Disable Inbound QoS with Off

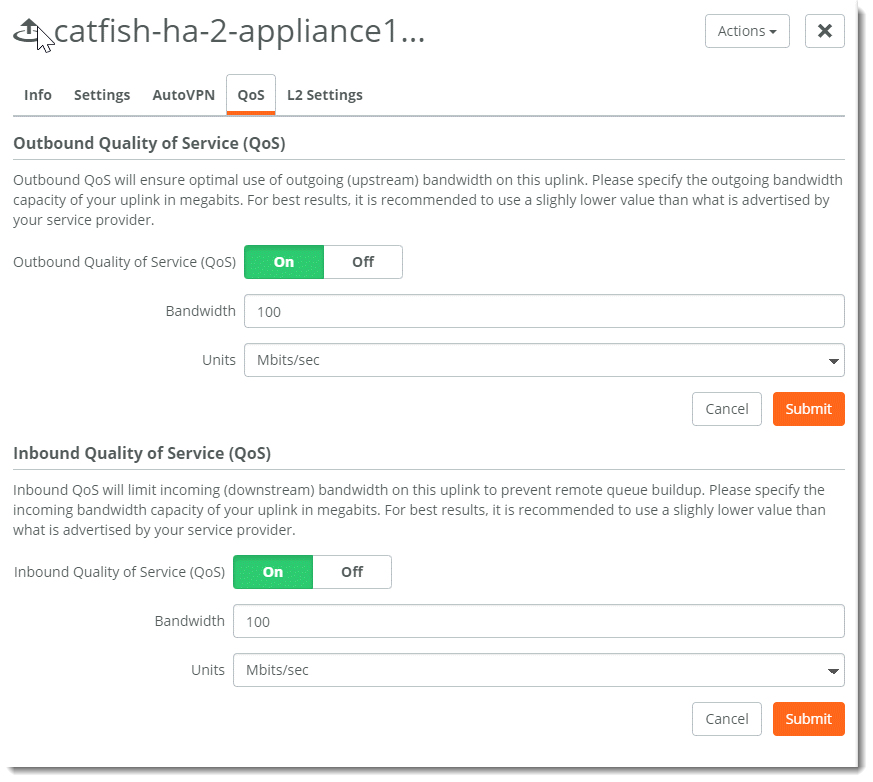352,572
